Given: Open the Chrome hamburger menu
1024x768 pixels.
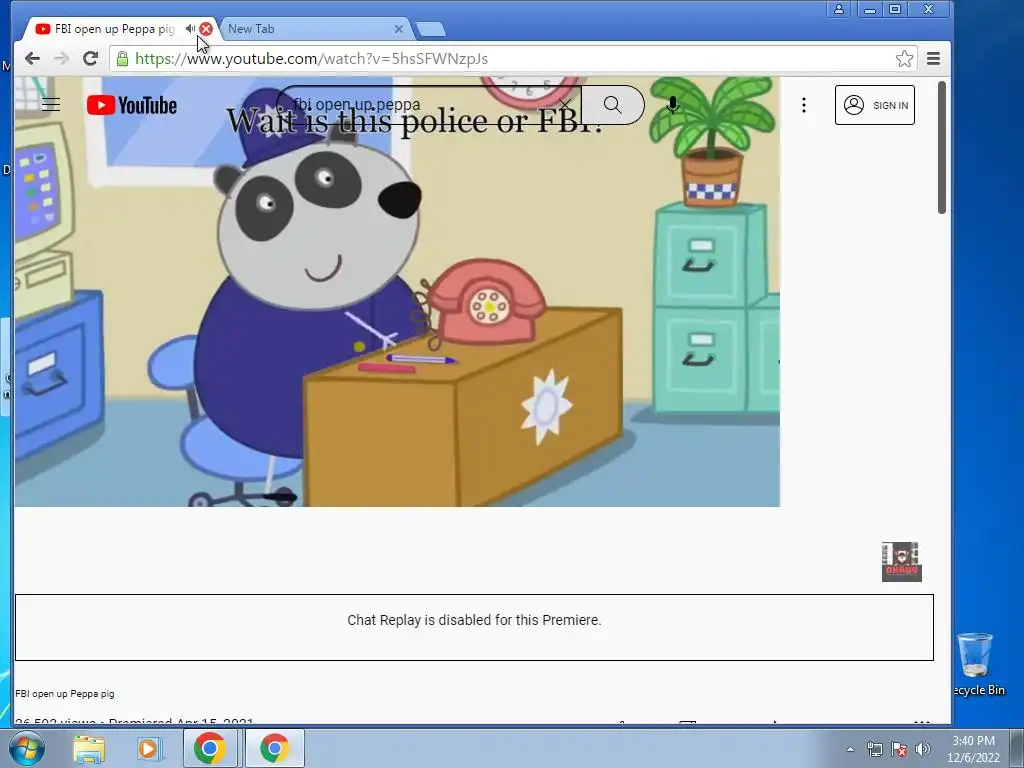Looking at the screenshot, I should click(933, 59).
